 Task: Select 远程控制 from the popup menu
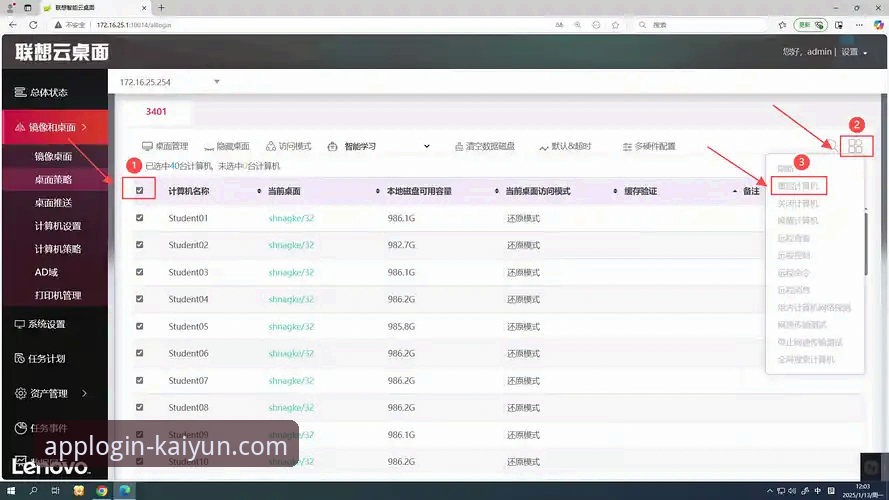[793, 256]
